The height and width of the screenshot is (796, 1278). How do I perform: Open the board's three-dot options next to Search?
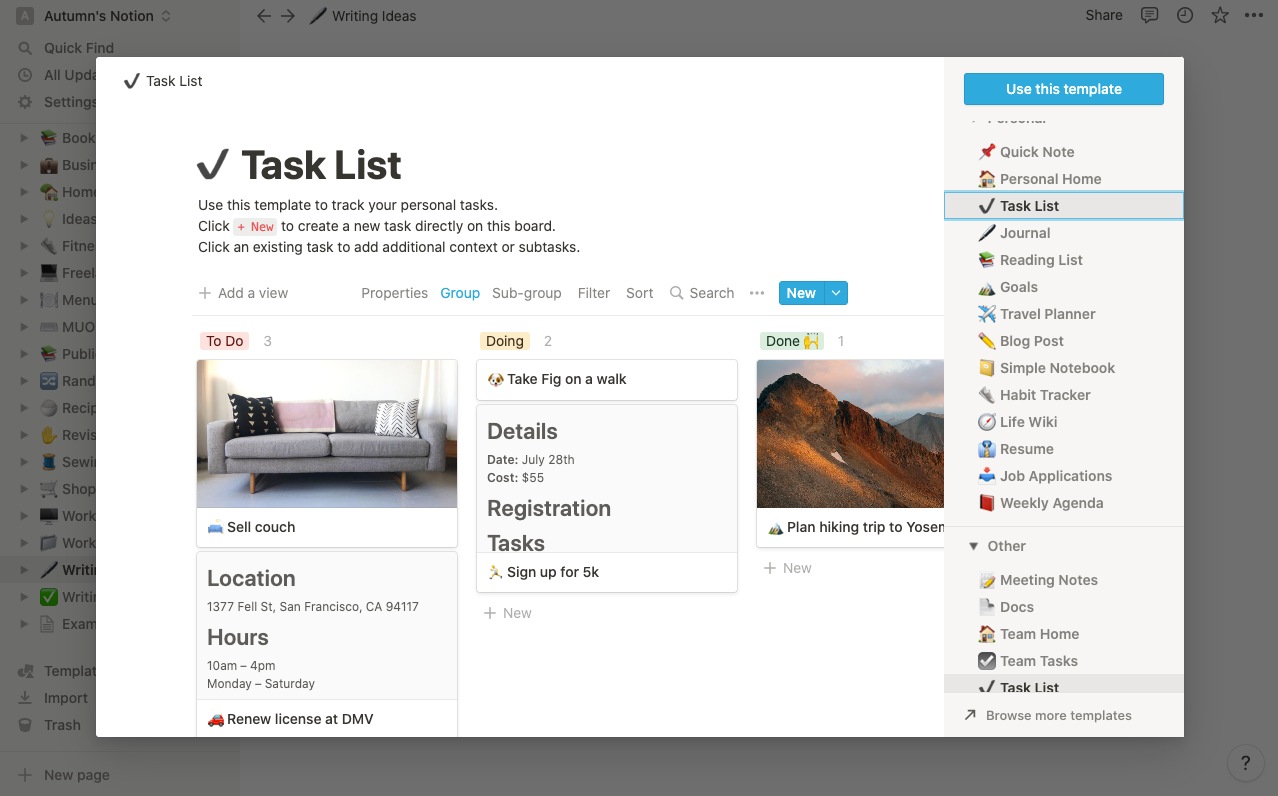[x=757, y=293]
